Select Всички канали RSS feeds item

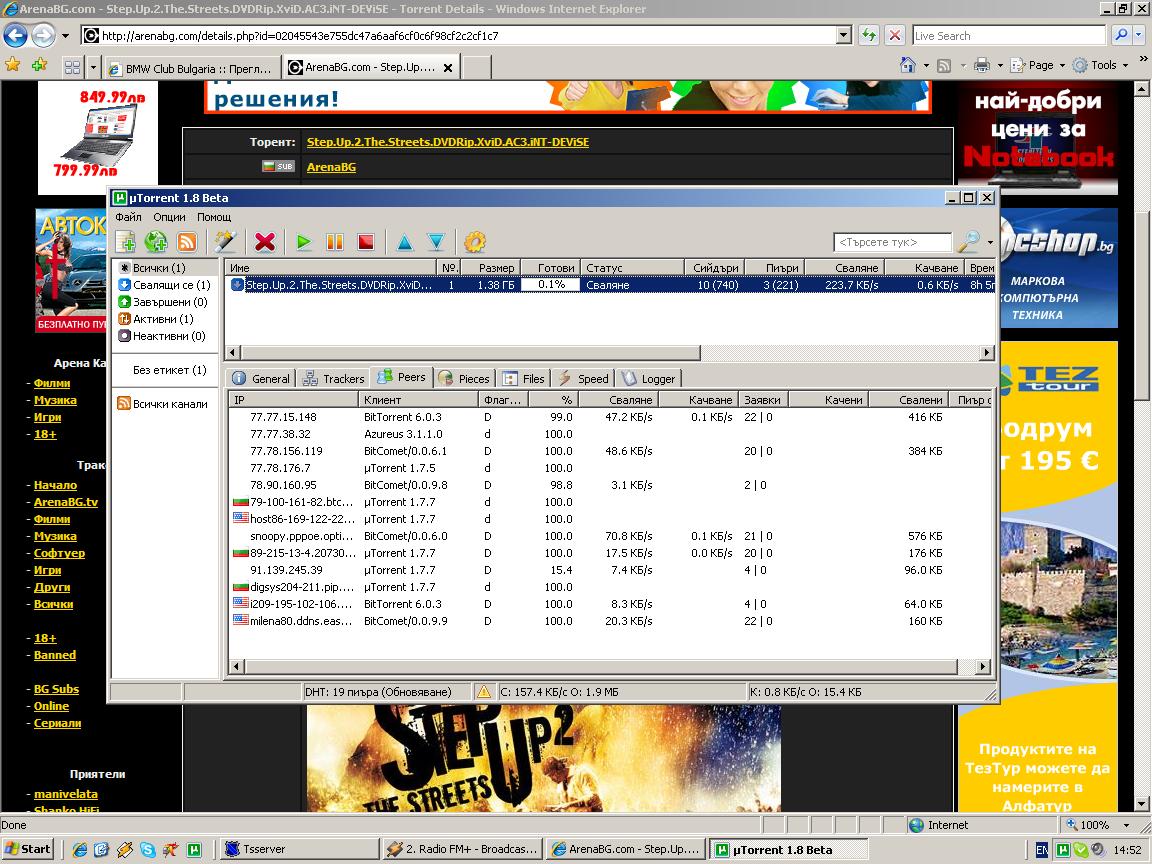coord(162,403)
